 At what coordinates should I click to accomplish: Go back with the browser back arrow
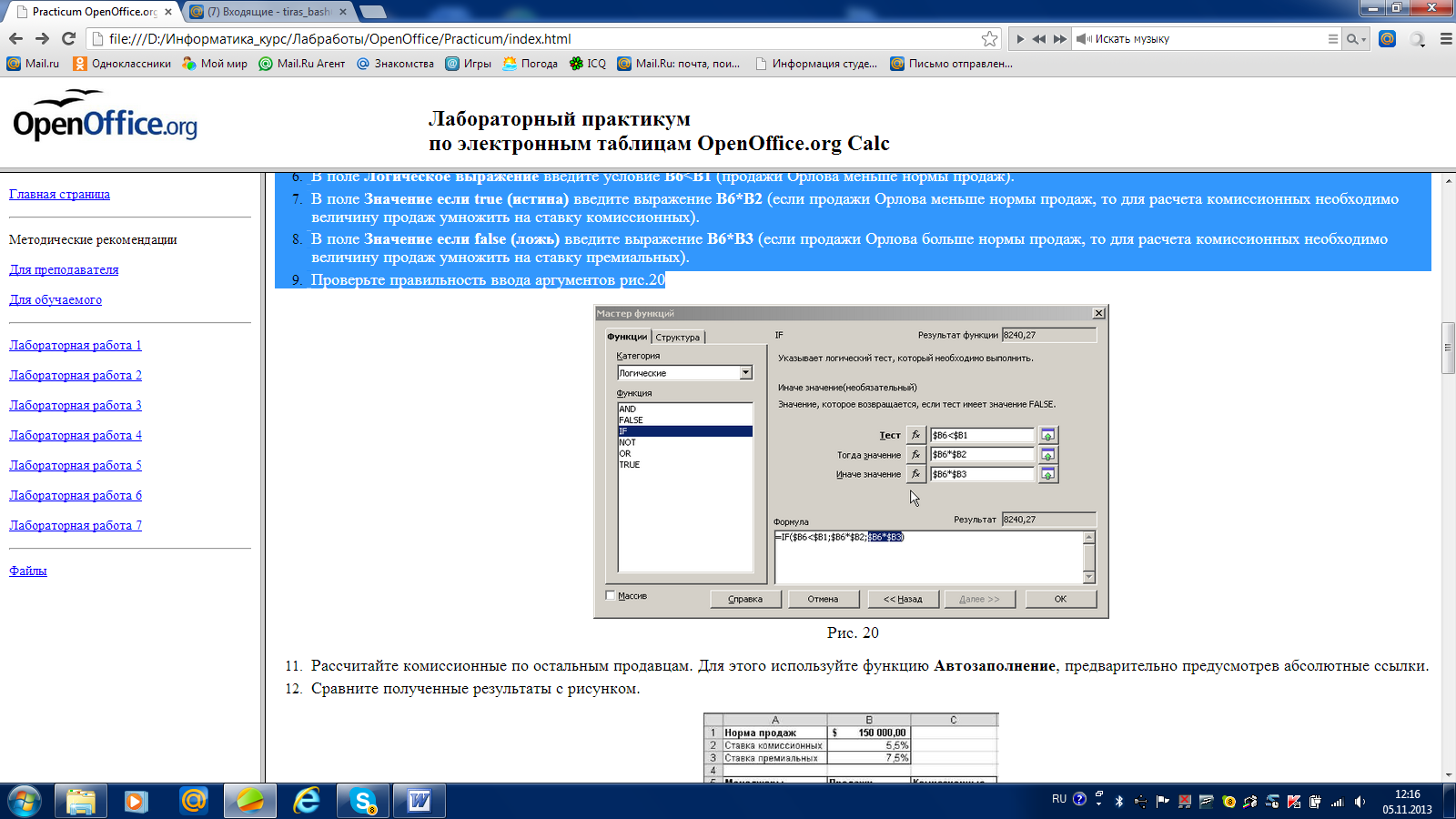click(15, 38)
